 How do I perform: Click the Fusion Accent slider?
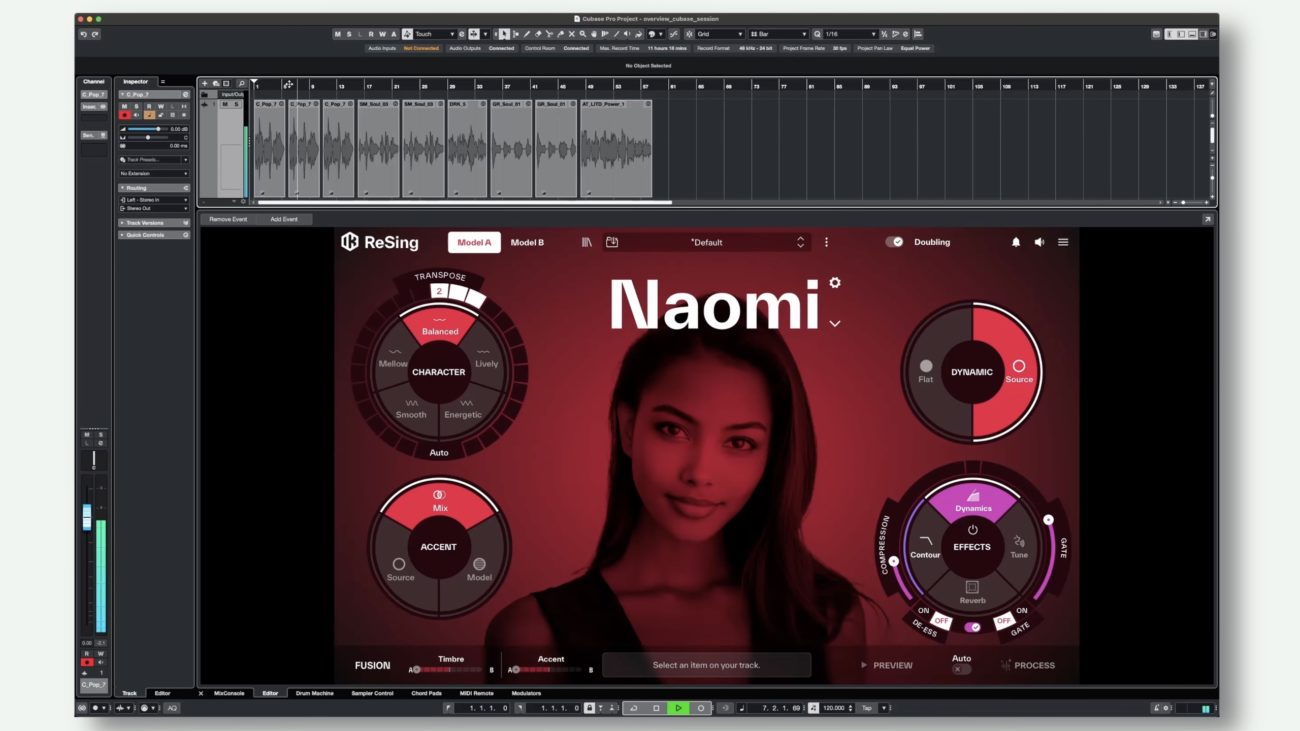(549, 670)
